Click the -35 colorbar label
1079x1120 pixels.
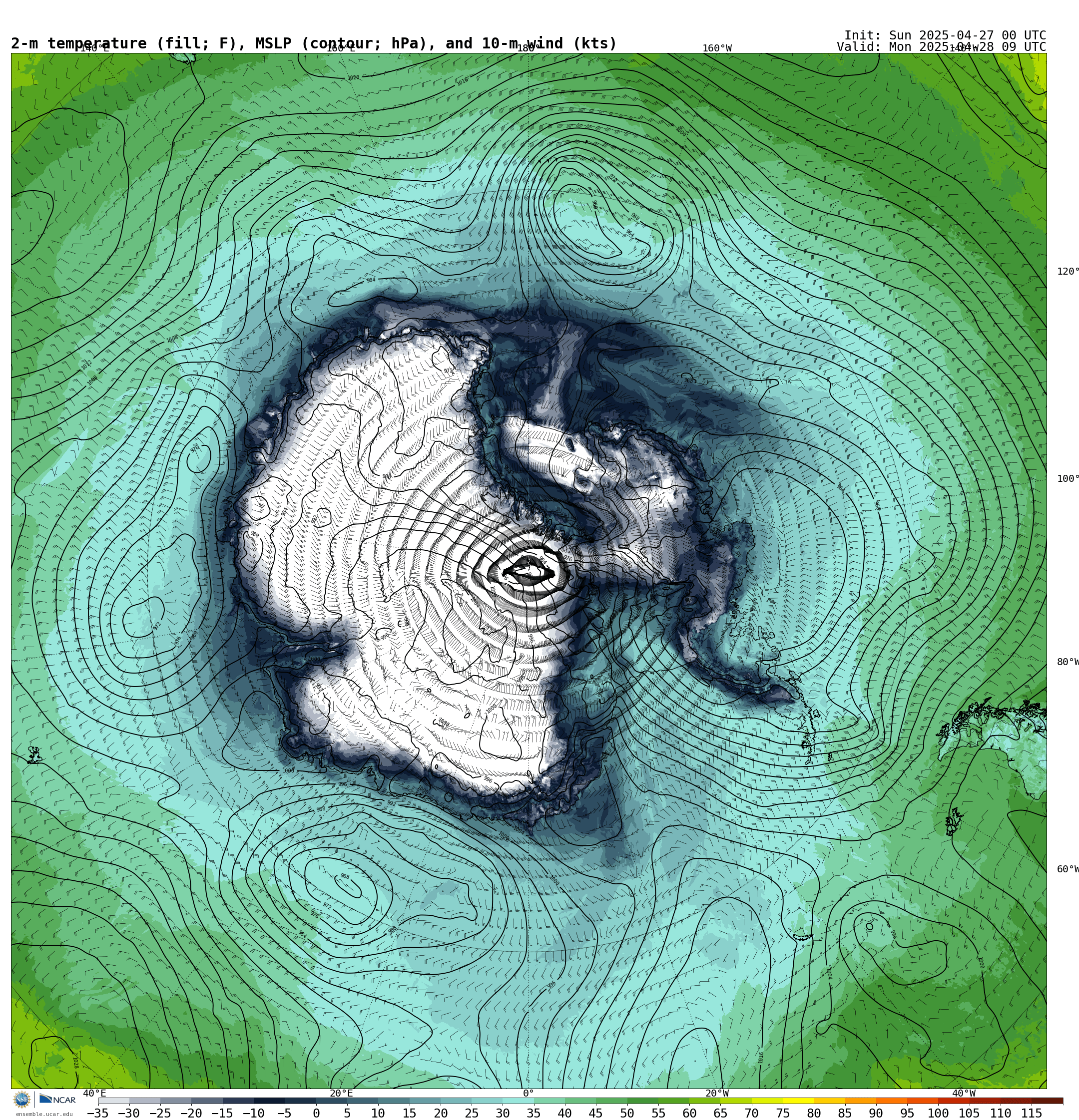click(98, 1113)
